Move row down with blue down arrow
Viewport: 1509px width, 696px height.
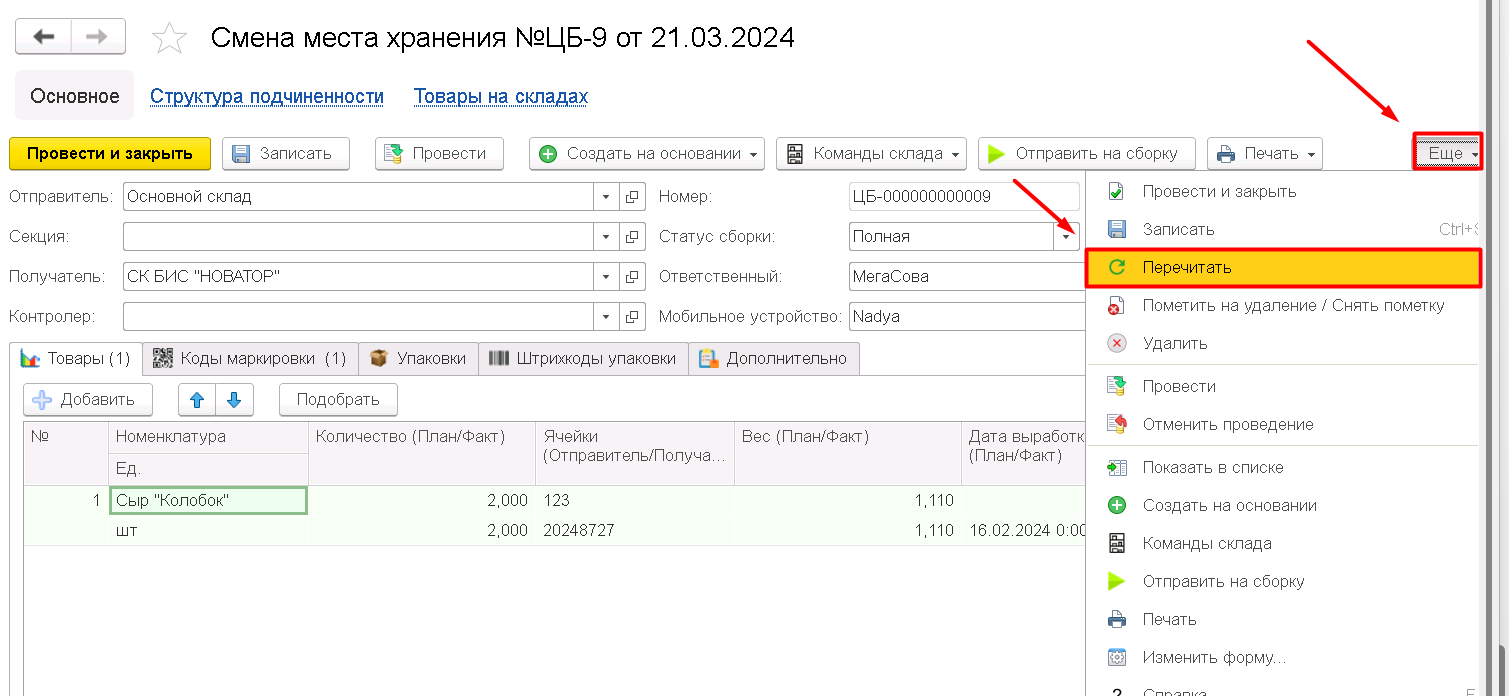[x=234, y=400]
